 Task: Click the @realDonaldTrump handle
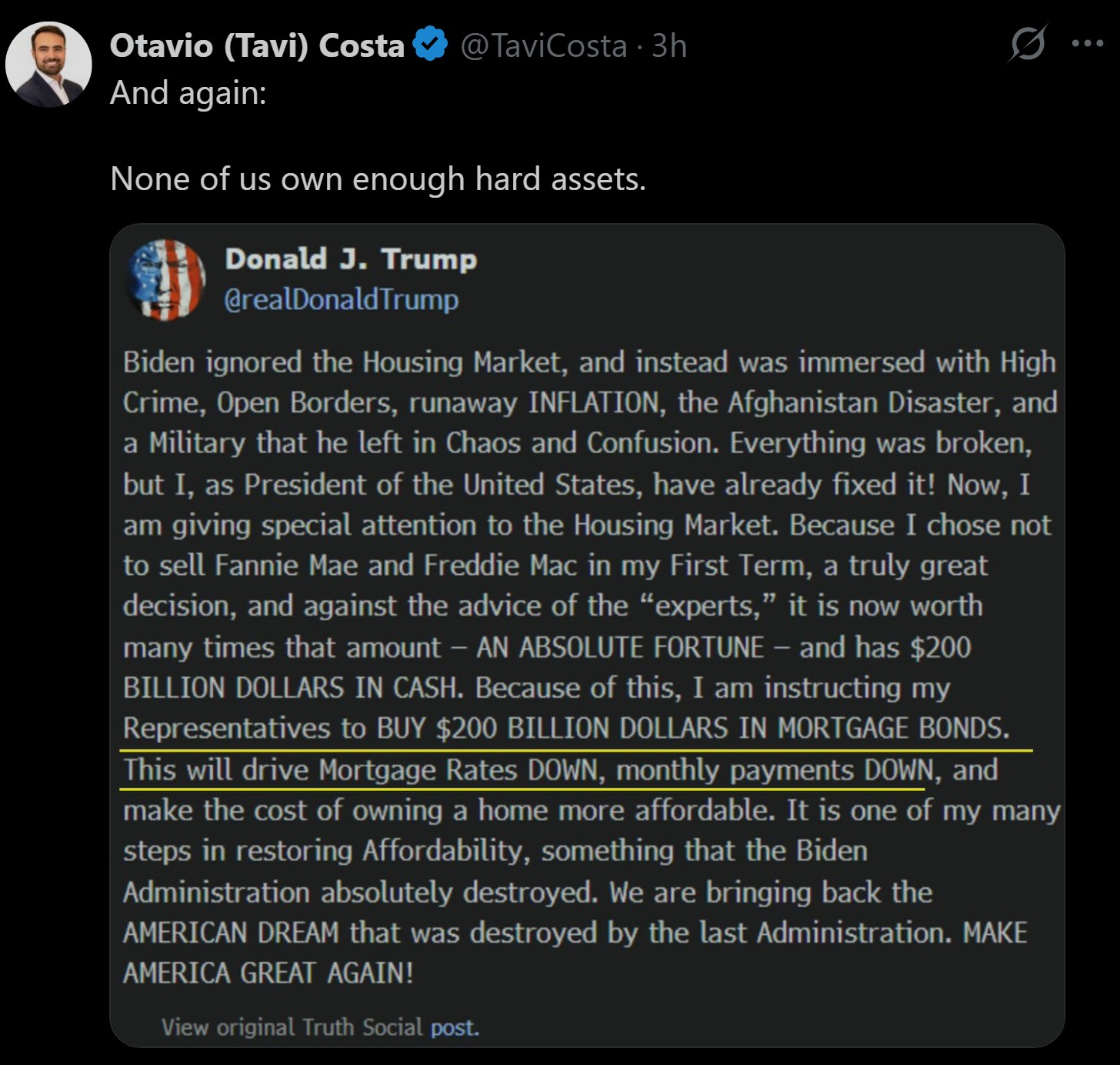341,299
